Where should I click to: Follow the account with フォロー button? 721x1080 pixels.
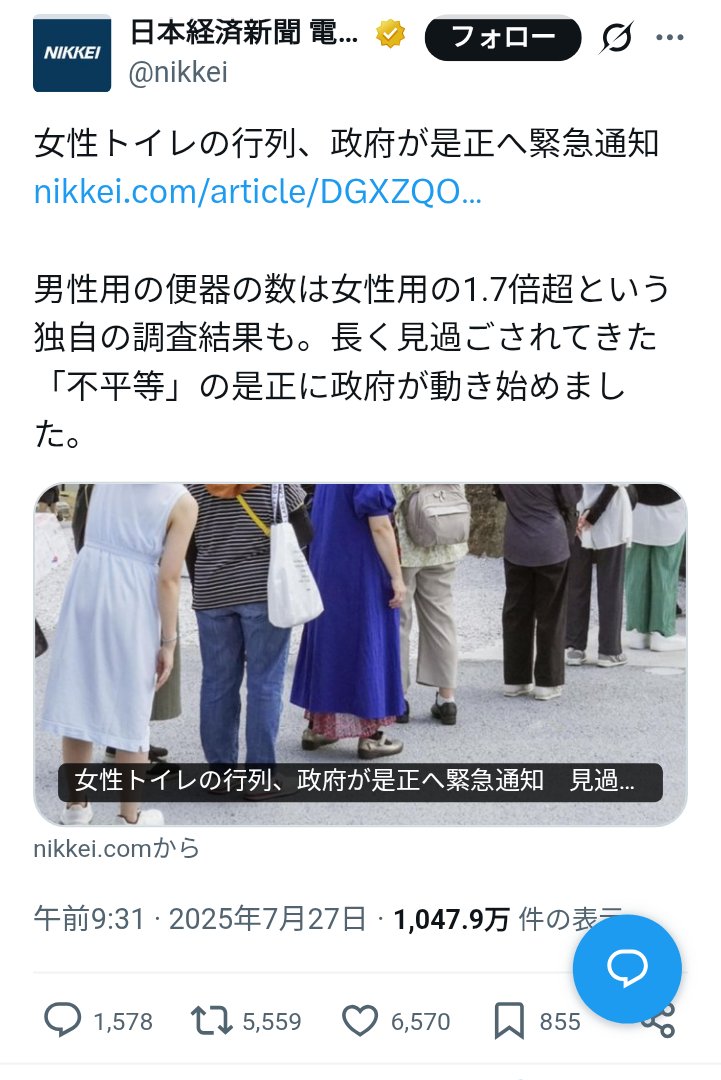[503, 37]
